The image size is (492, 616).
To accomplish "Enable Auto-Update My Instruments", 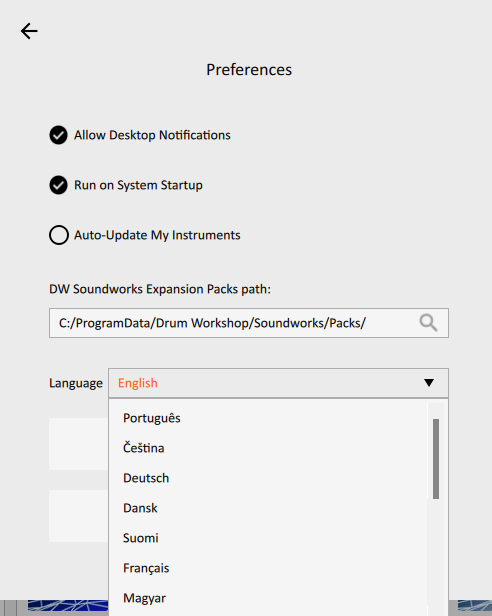I will (x=59, y=235).
